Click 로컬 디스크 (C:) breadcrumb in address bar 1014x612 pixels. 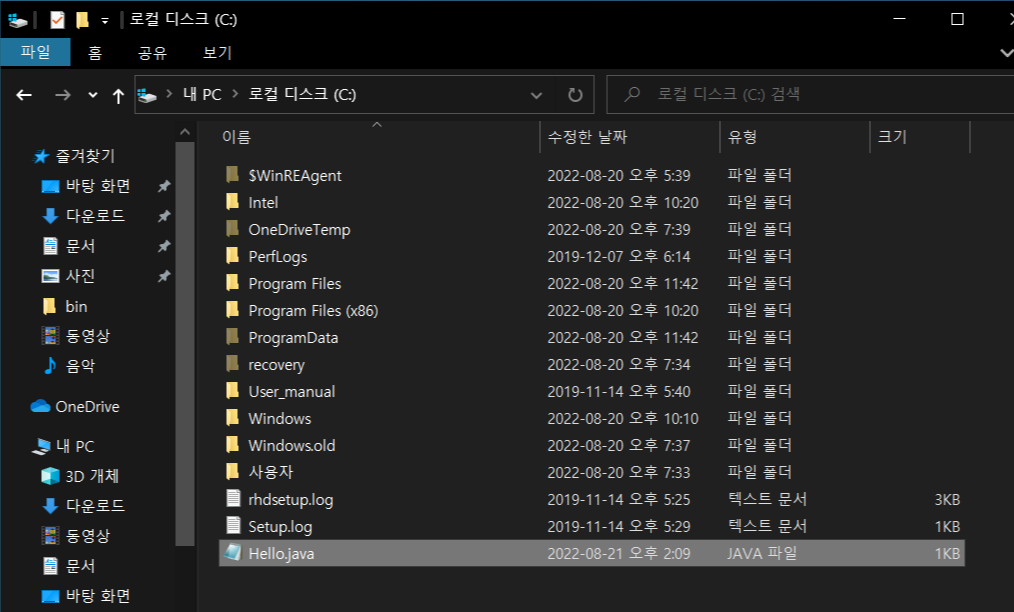coord(303,94)
